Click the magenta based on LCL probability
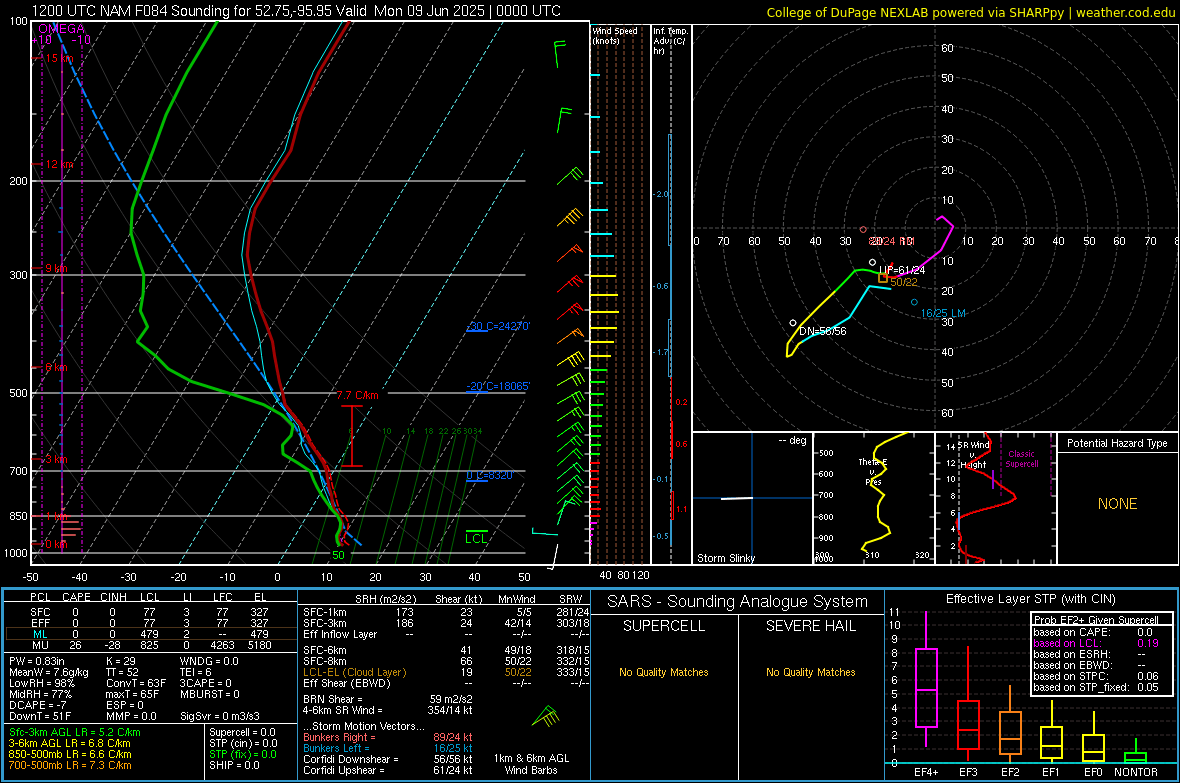1180x783 pixels. coord(1096,643)
